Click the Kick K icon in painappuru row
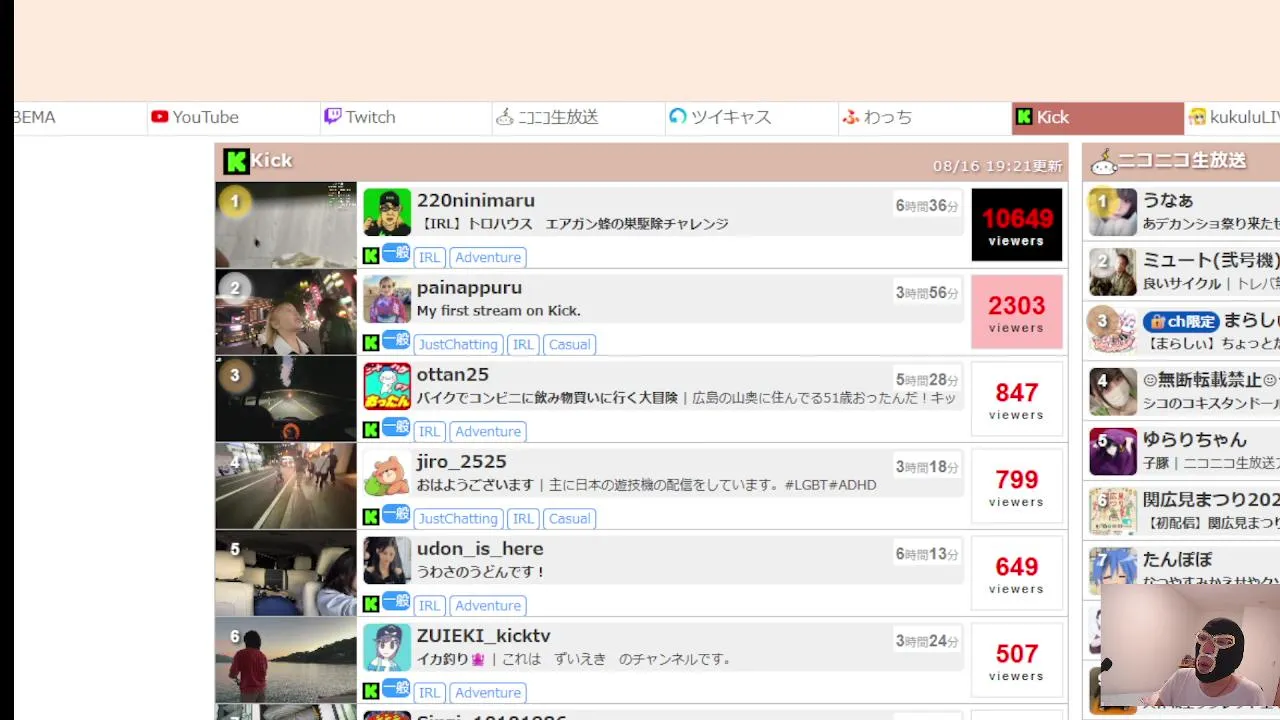The image size is (1280, 720). point(371,343)
